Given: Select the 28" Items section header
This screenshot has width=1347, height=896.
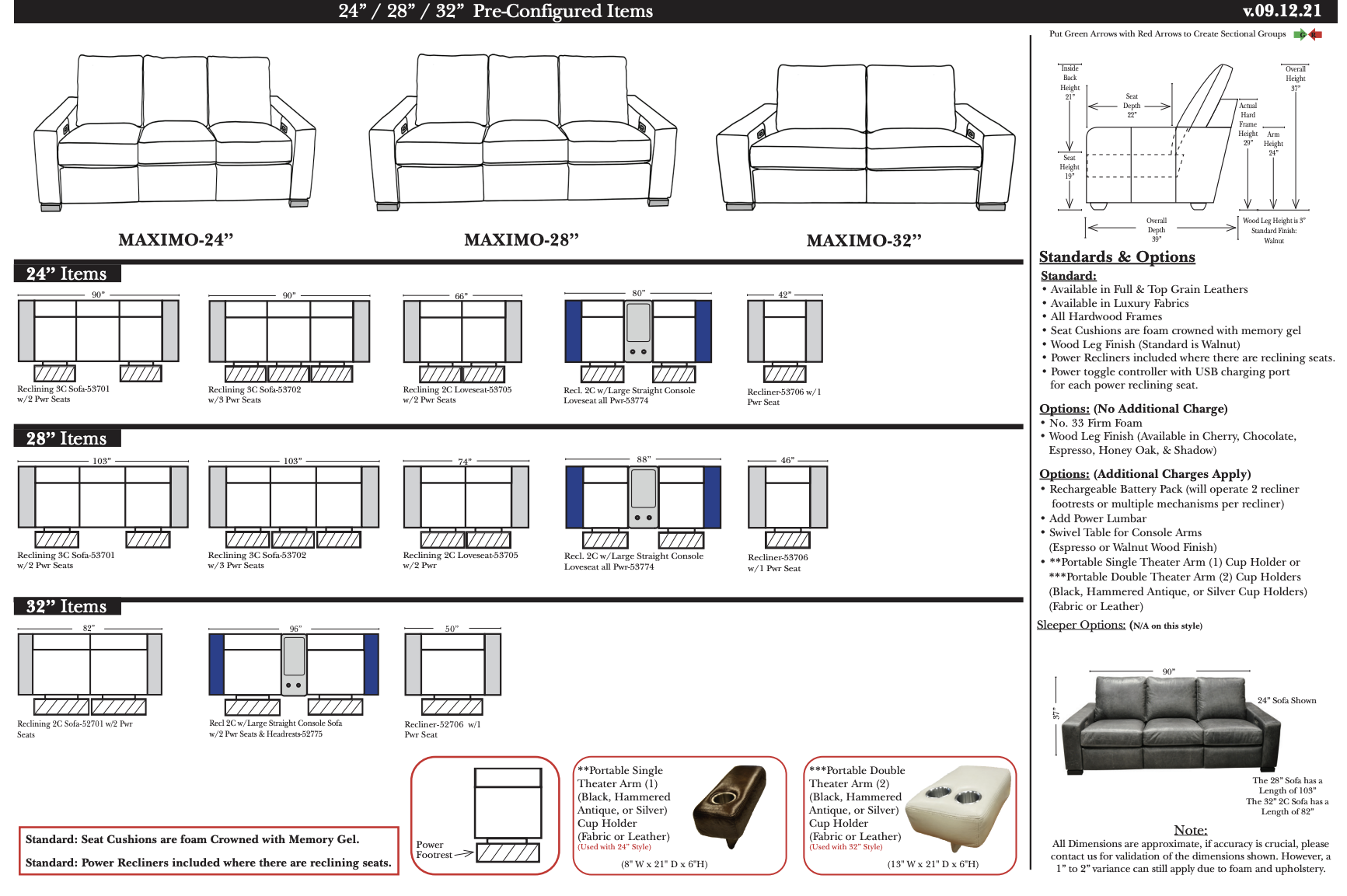Looking at the screenshot, I should tap(67, 438).
